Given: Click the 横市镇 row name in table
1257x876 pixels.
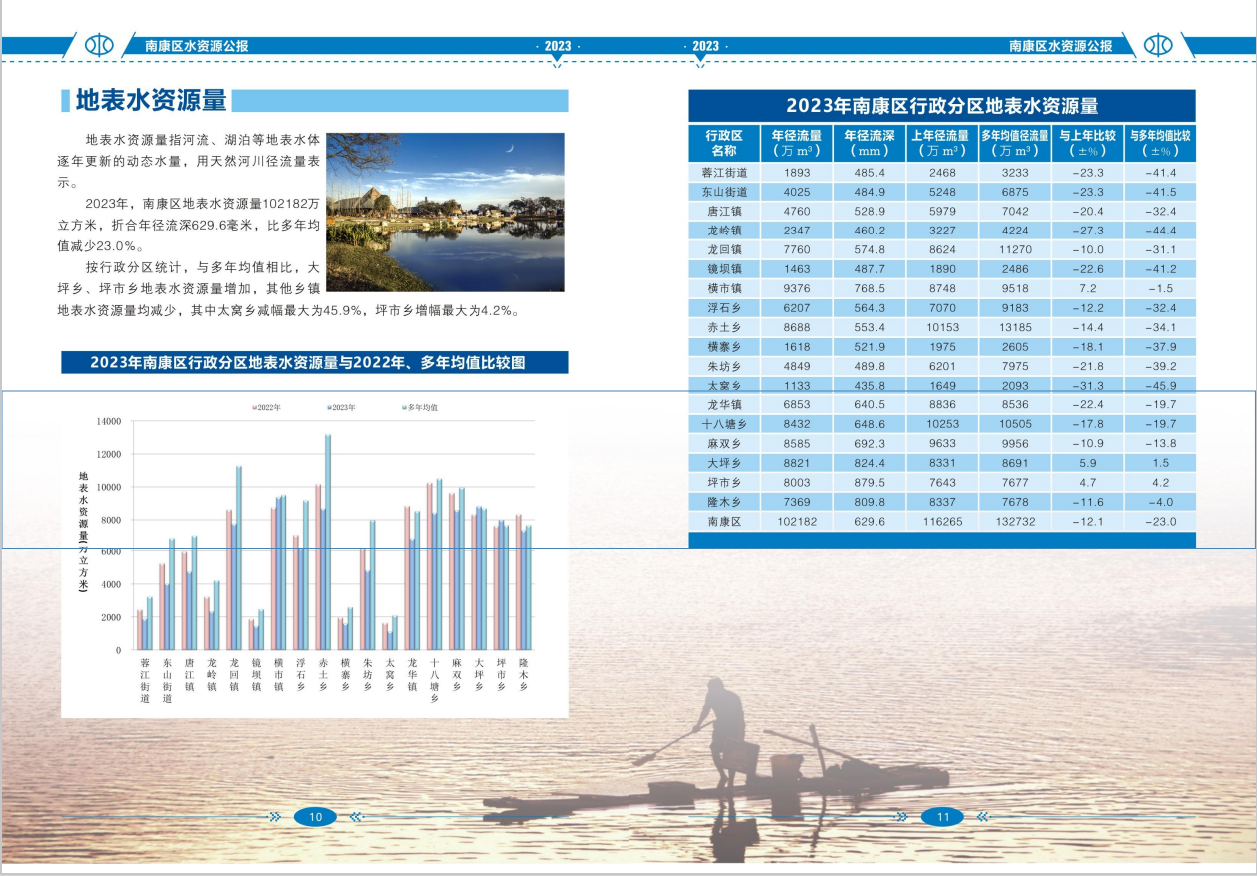Looking at the screenshot, I should [x=724, y=289].
